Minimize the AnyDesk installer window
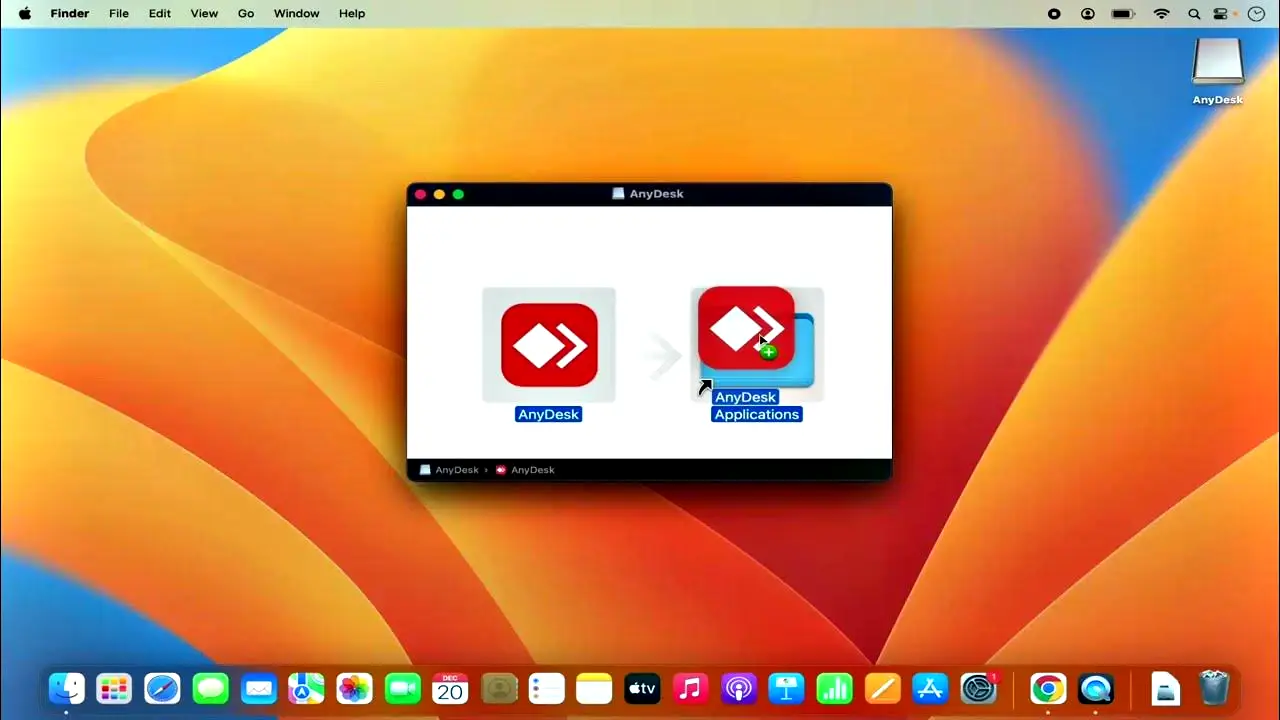1280x720 pixels. (439, 194)
